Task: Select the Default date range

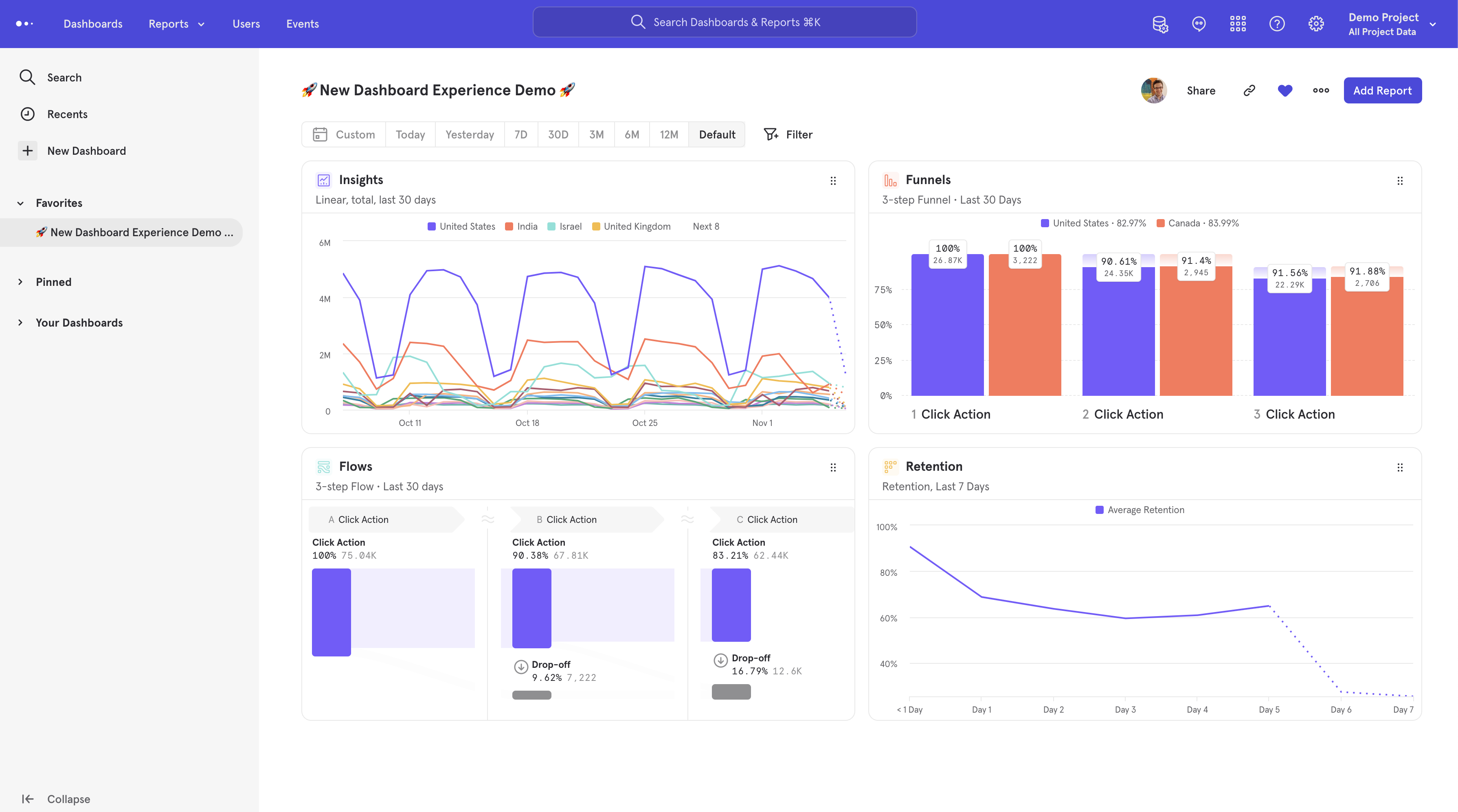Action: pos(717,135)
